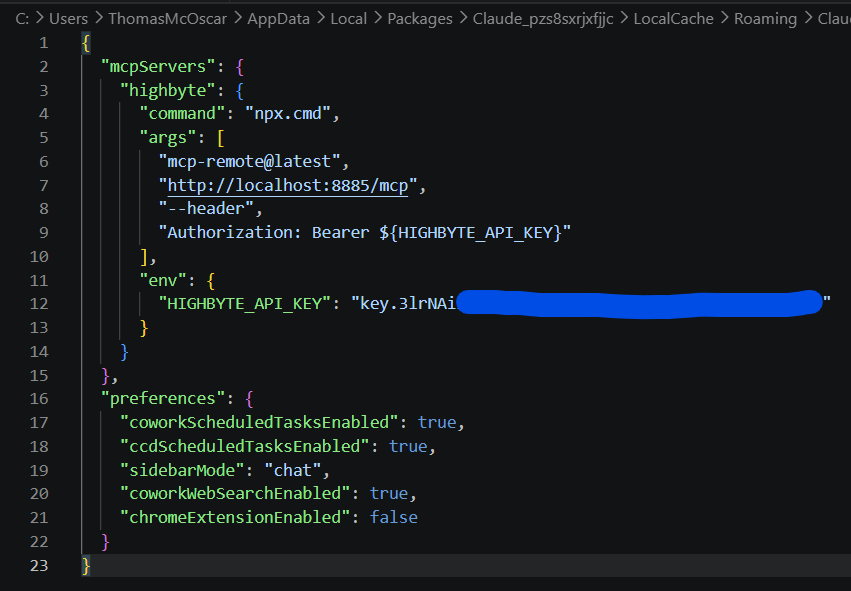Click the "highbyte" server key
The width and height of the screenshot is (851, 591).
(160, 90)
